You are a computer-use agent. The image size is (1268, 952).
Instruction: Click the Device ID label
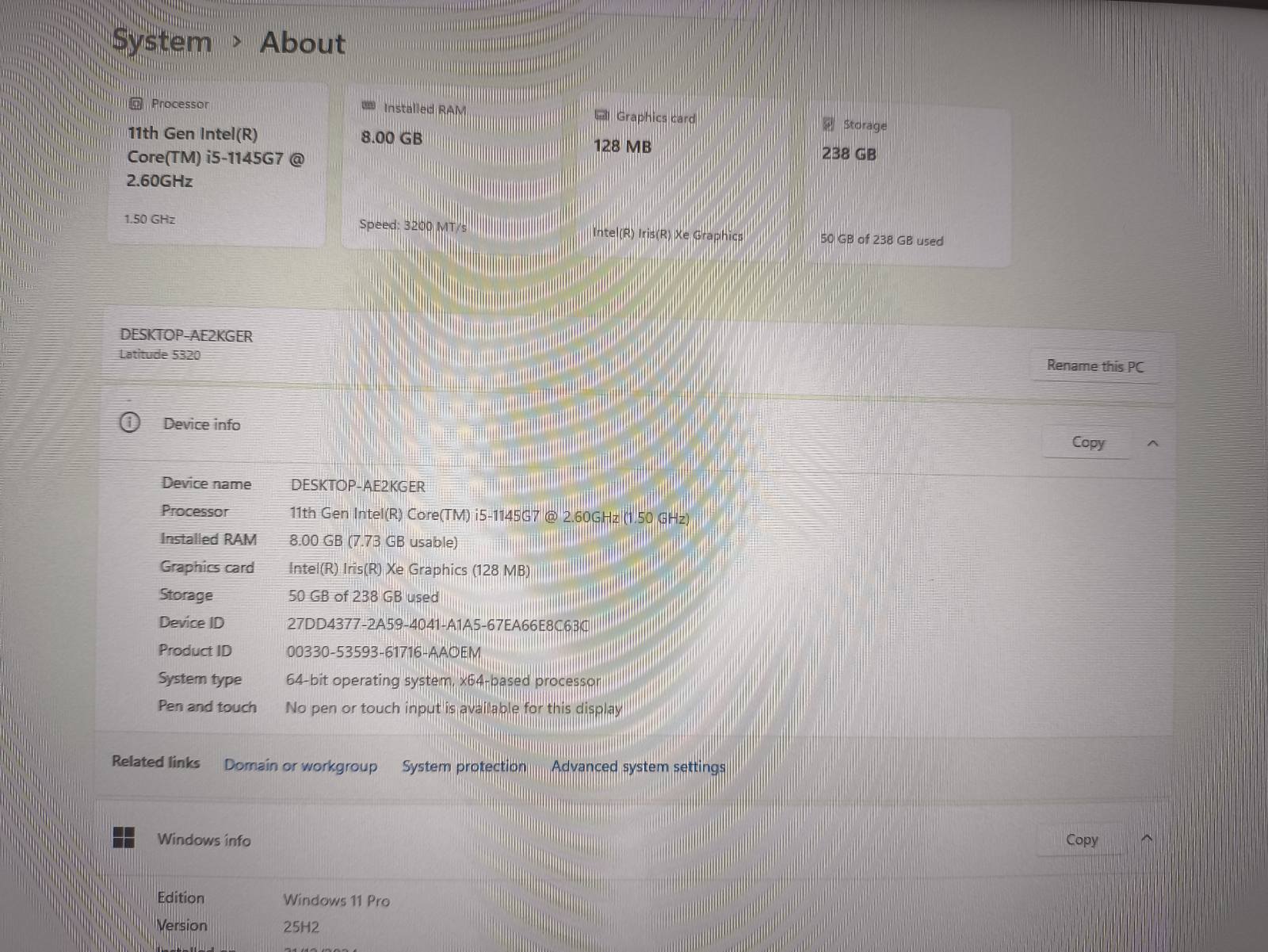192,622
